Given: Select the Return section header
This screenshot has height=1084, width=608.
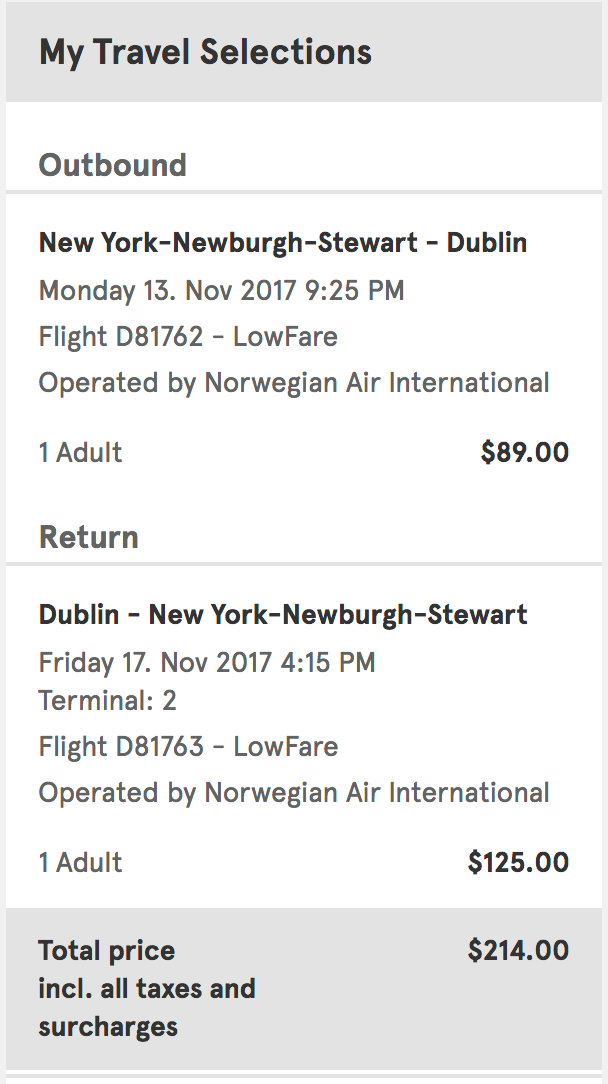Looking at the screenshot, I should coord(89,537).
